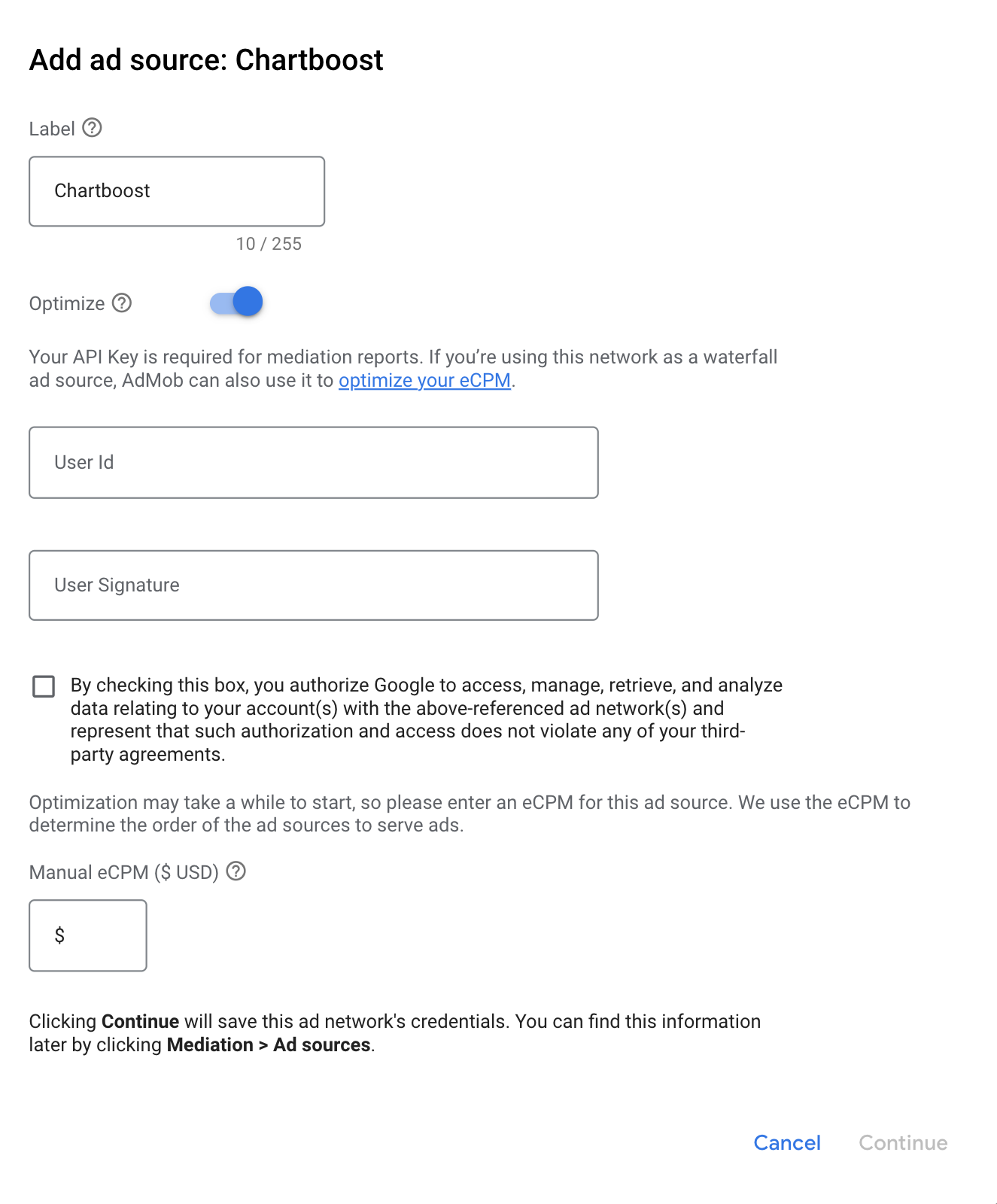
Task: Click the bold 'Mediation > Ad sources' text
Action: 269,1044
